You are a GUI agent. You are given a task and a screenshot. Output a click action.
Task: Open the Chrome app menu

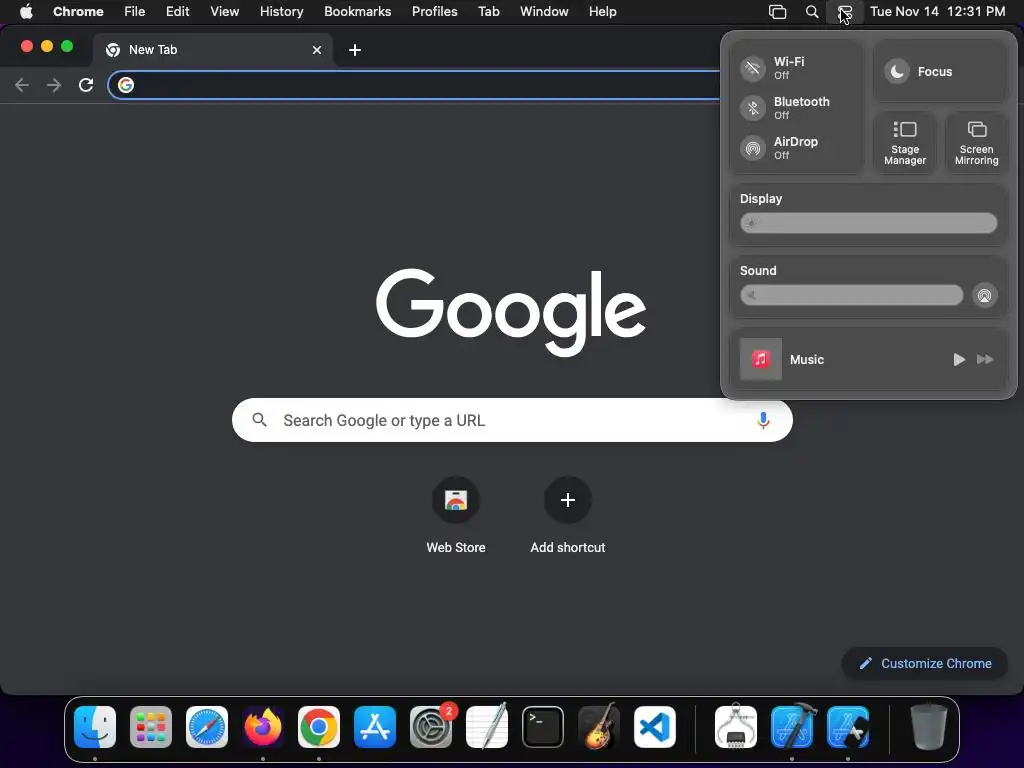[78, 12]
